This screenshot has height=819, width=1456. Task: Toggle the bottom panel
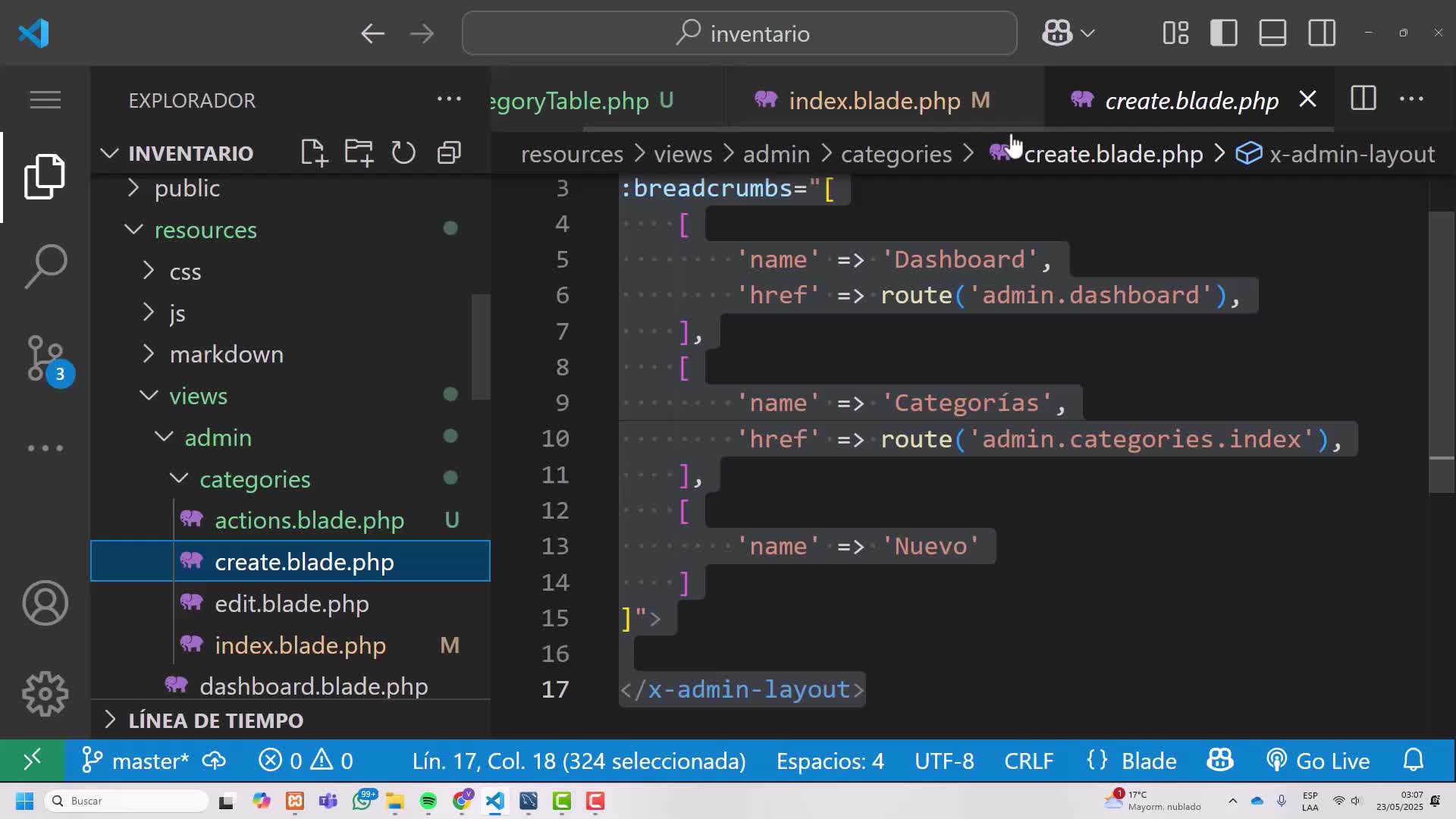[x=1272, y=33]
